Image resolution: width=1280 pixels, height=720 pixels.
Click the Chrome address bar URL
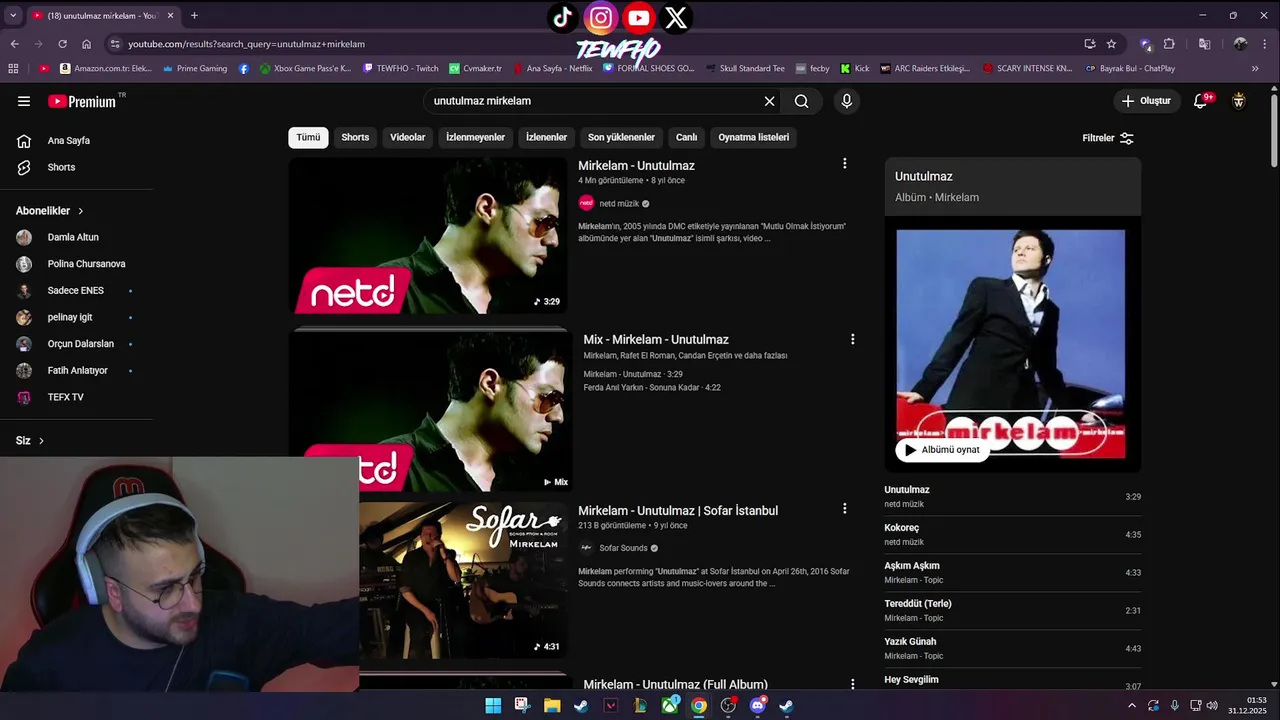pos(246,44)
